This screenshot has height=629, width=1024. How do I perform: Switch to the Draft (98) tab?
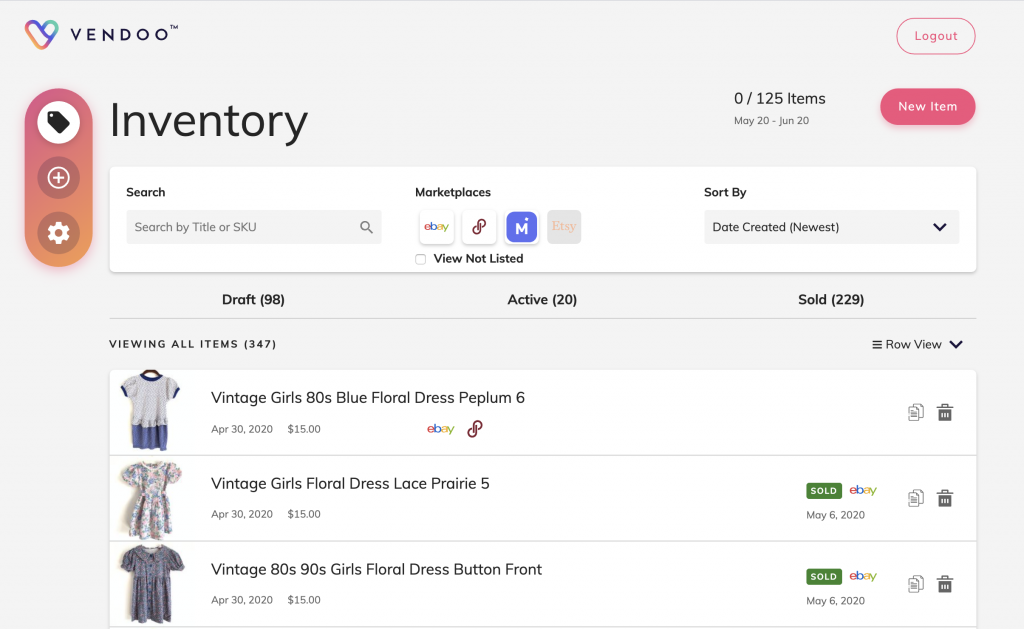(253, 299)
